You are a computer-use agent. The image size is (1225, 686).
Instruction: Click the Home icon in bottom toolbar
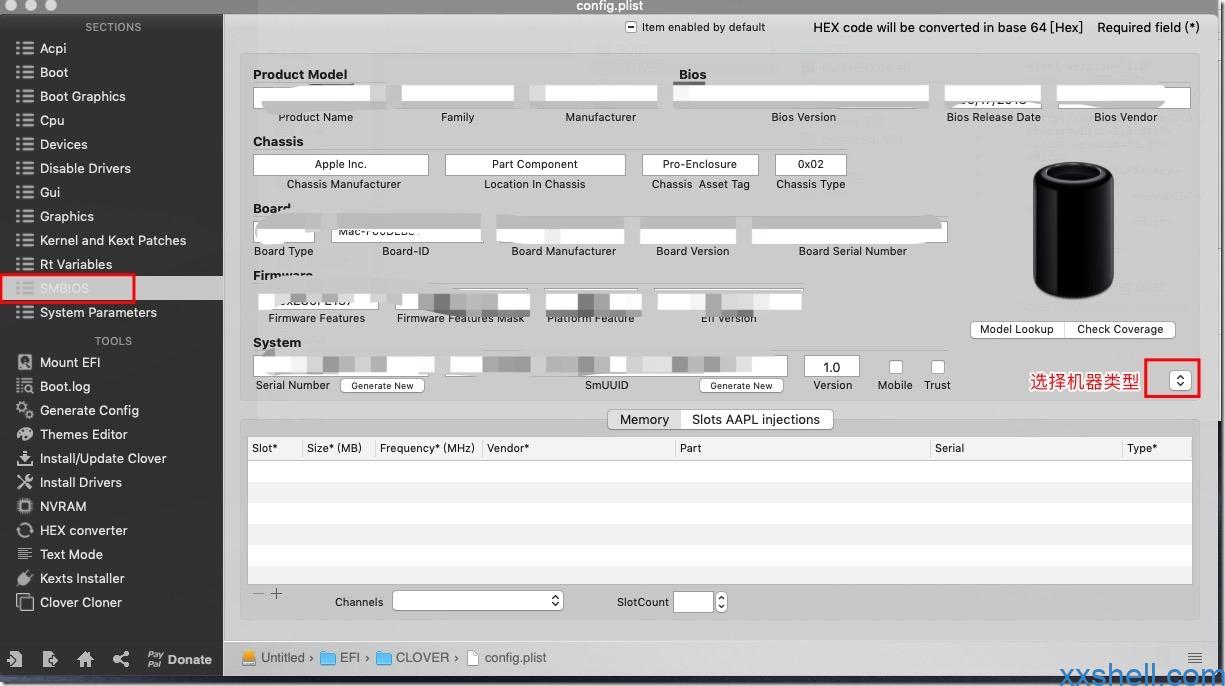85,659
